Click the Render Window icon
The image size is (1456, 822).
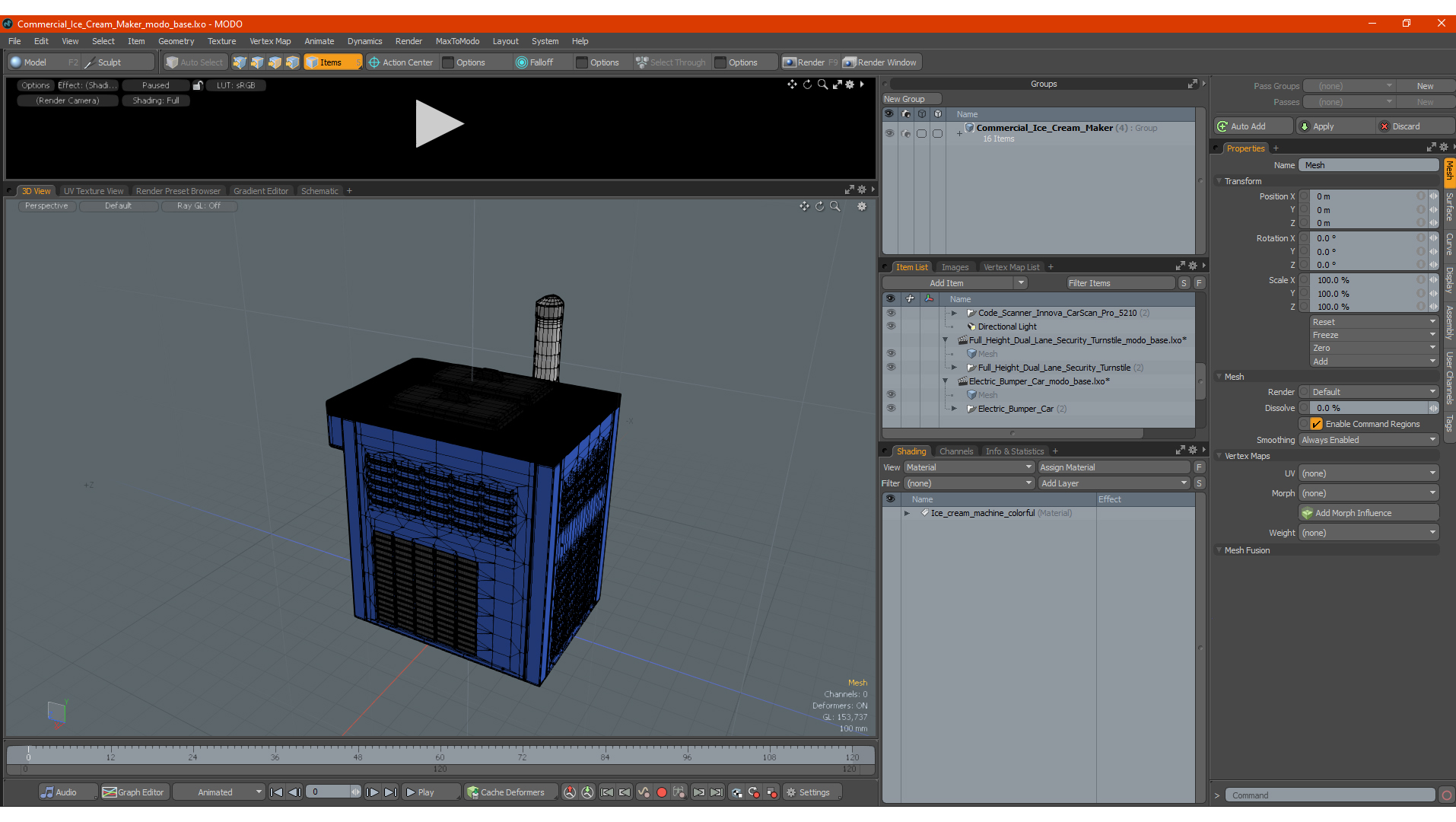(849, 62)
